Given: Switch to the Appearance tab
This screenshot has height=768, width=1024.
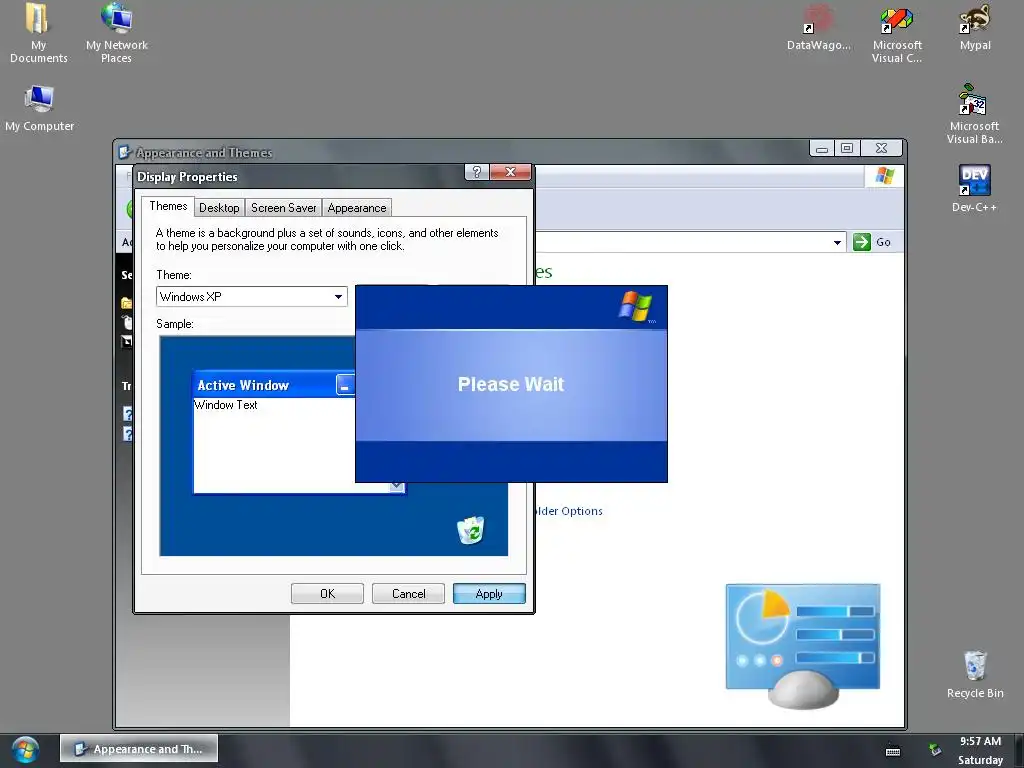Looking at the screenshot, I should [357, 208].
